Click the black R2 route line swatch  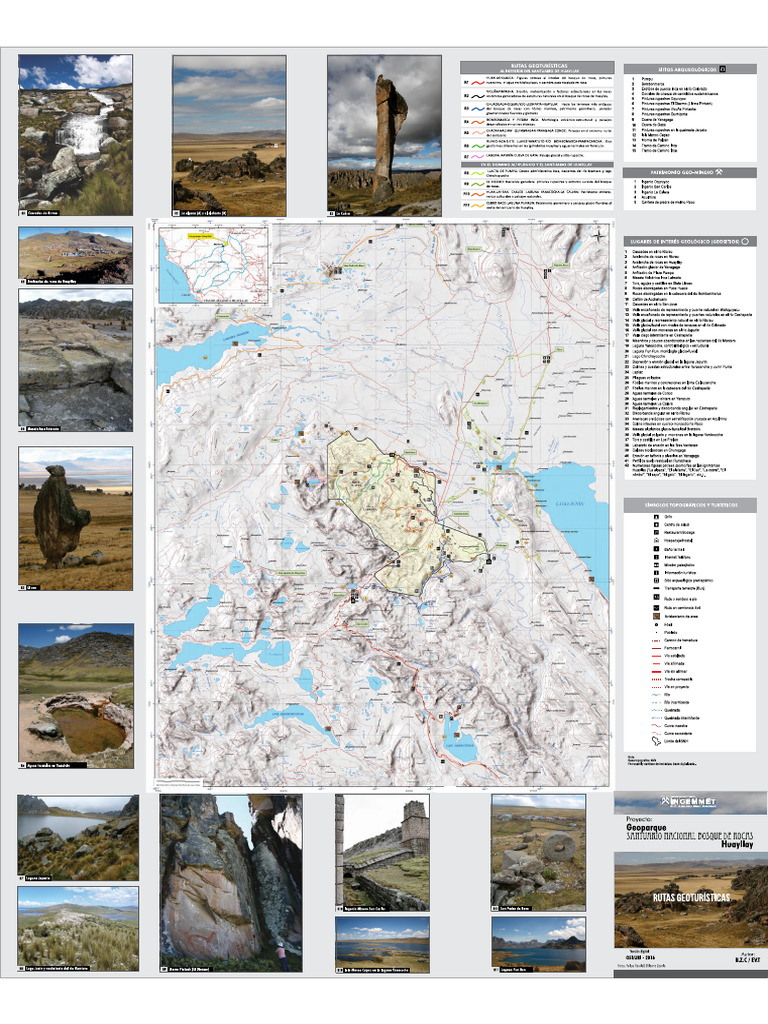click(x=478, y=96)
